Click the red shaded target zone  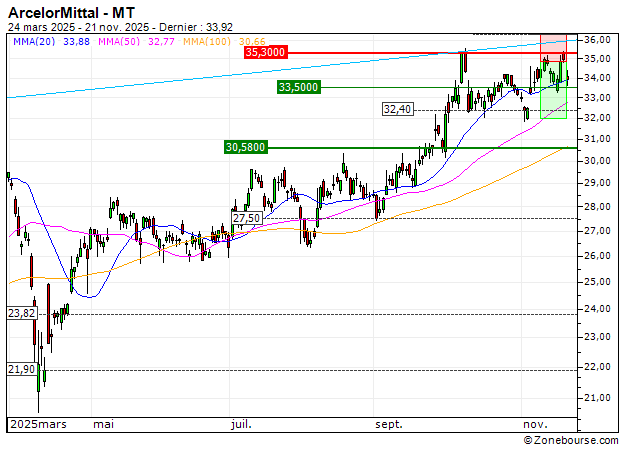[x=553, y=42]
